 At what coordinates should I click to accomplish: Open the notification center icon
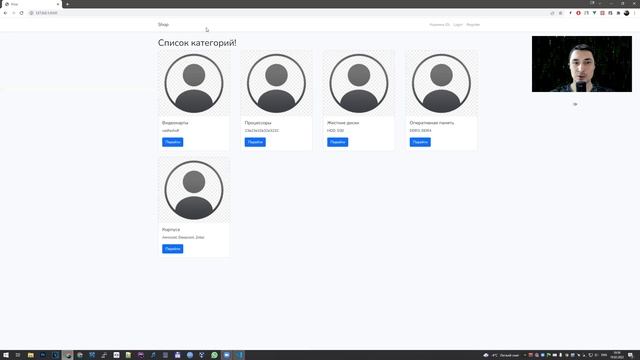[631, 355]
